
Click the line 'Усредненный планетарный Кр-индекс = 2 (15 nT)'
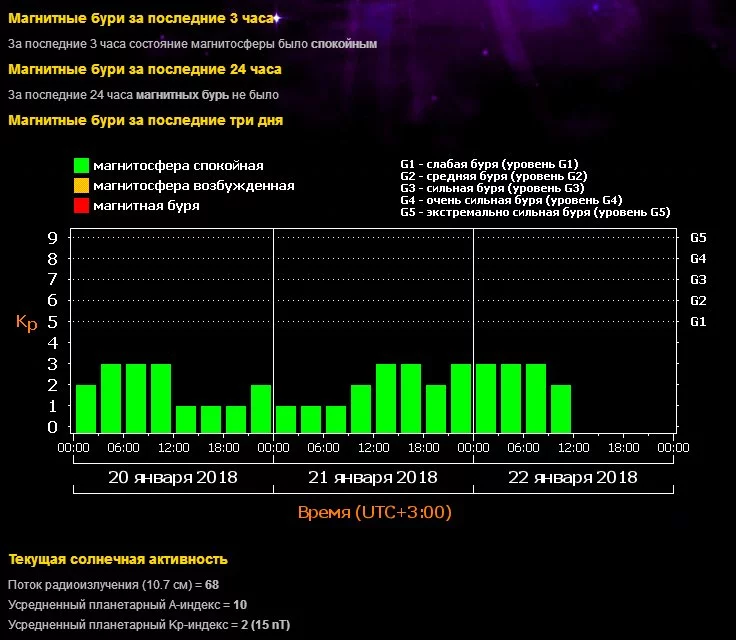(x=149, y=625)
